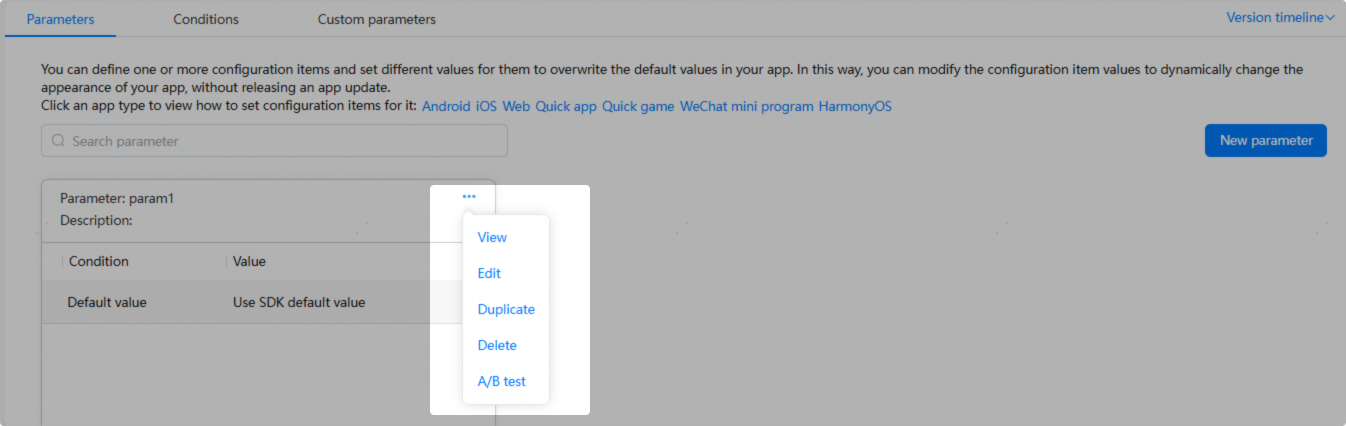The width and height of the screenshot is (1346, 426).
Task: Open the three-dot menu for param1
Action: 469,197
